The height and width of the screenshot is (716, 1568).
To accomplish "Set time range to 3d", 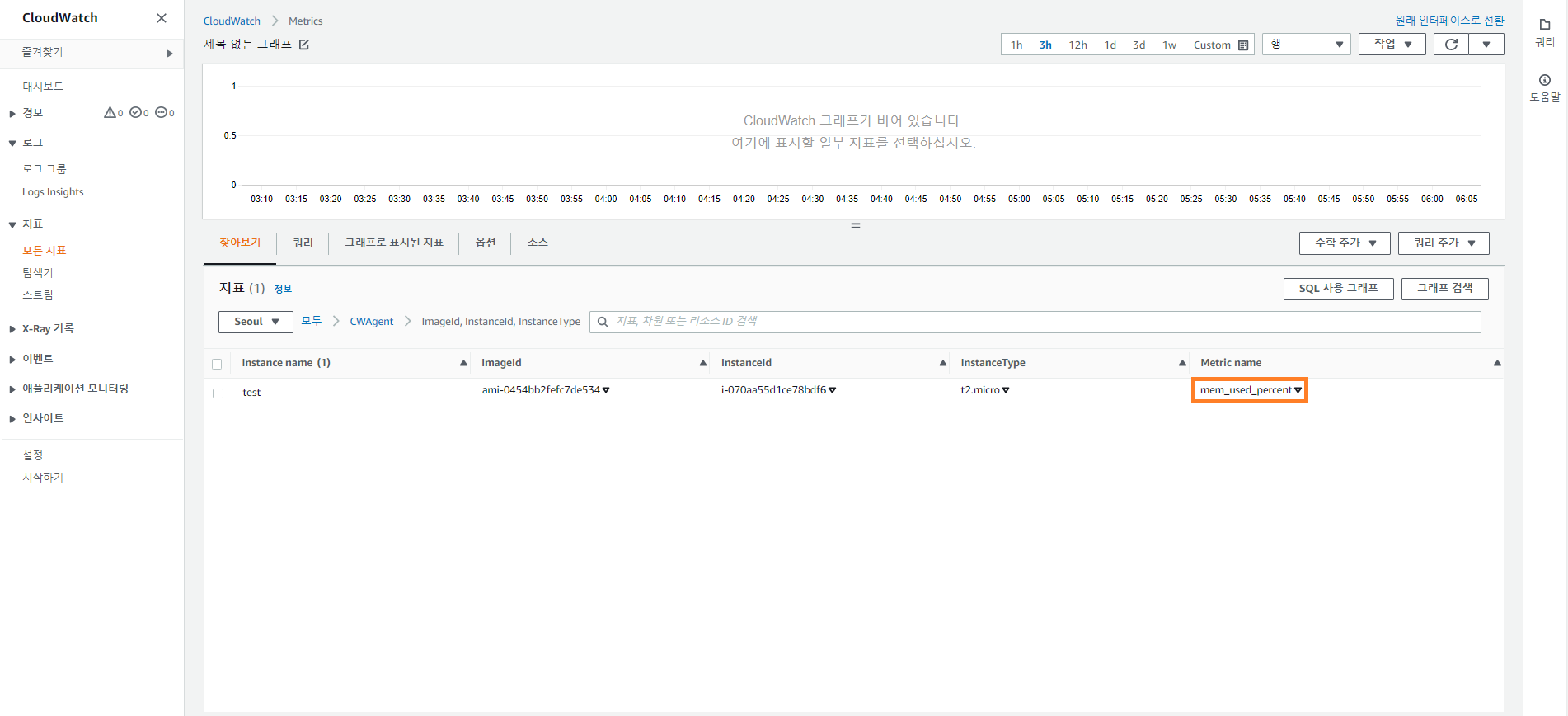I will (1138, 45).
